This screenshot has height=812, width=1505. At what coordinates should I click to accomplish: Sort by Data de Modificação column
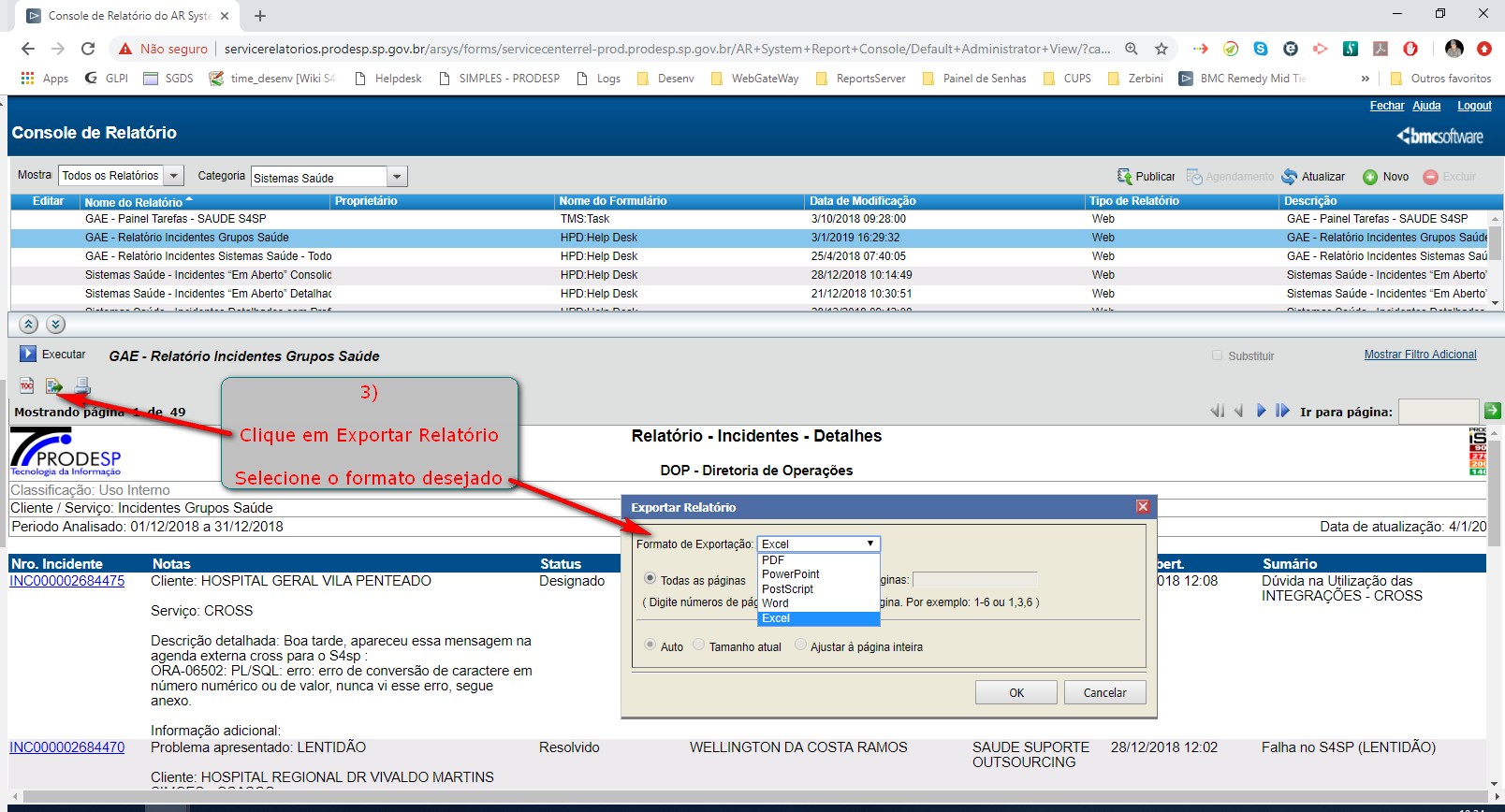(862, 201)
